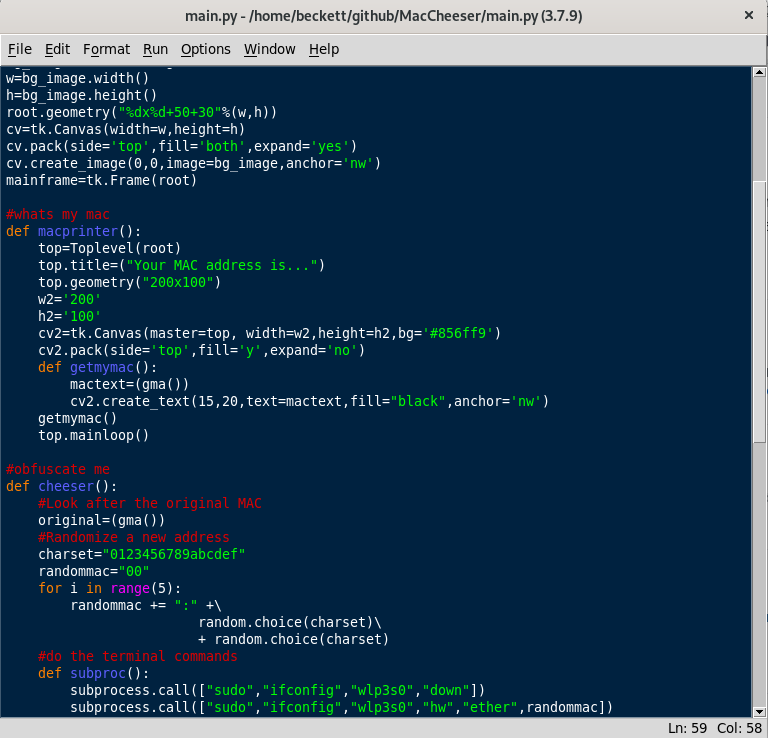Click the line 'random.choice(charset)\'

click(x=289, y=622)
